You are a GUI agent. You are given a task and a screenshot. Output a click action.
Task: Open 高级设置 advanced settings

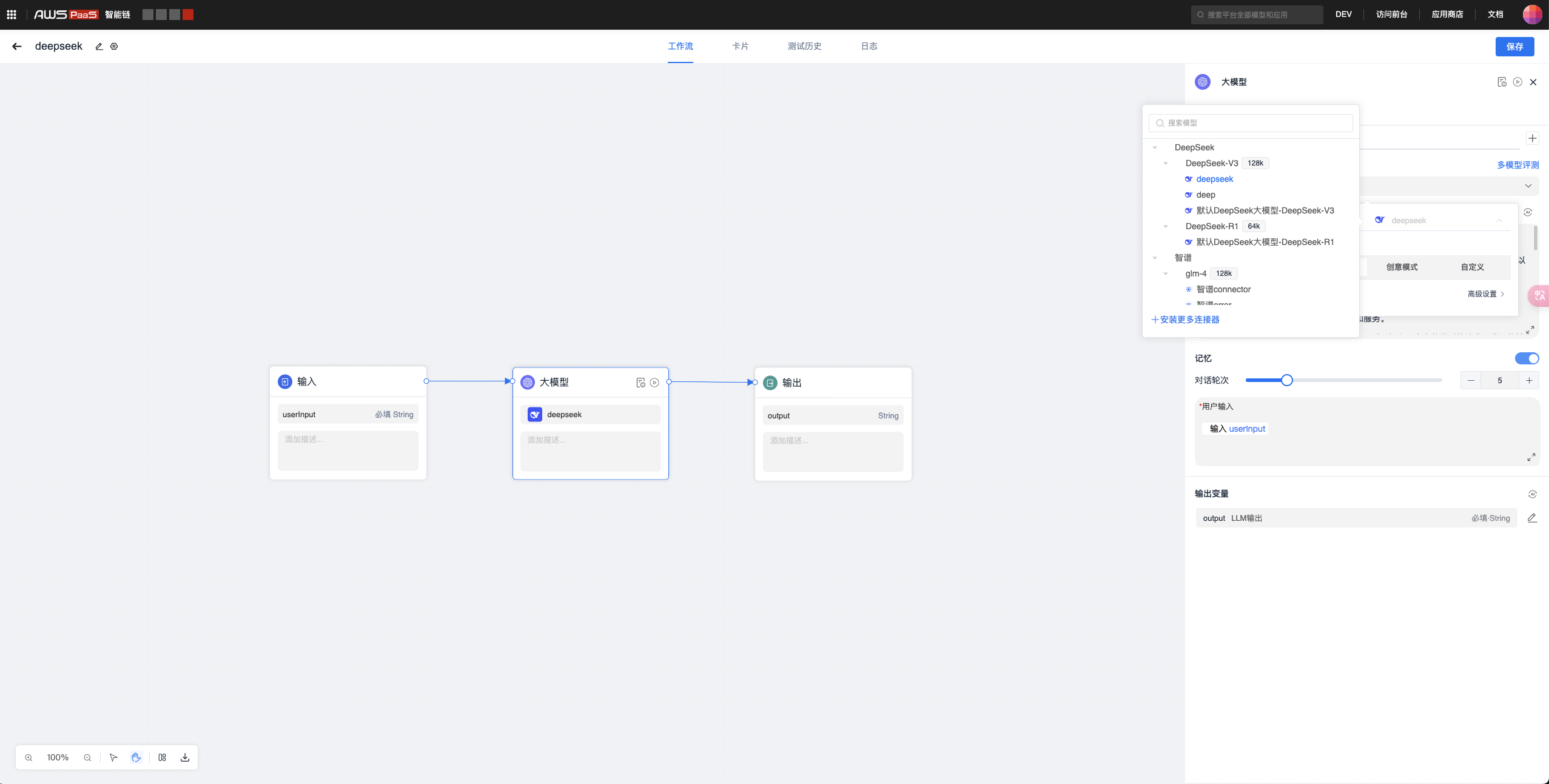point(1485,294)
